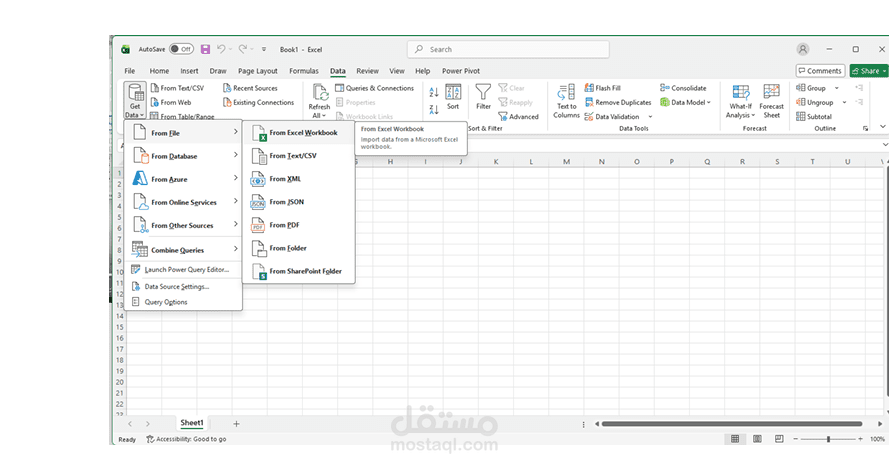Undo the last action
This screenshot has height=463, width=889.
[221, 49]
